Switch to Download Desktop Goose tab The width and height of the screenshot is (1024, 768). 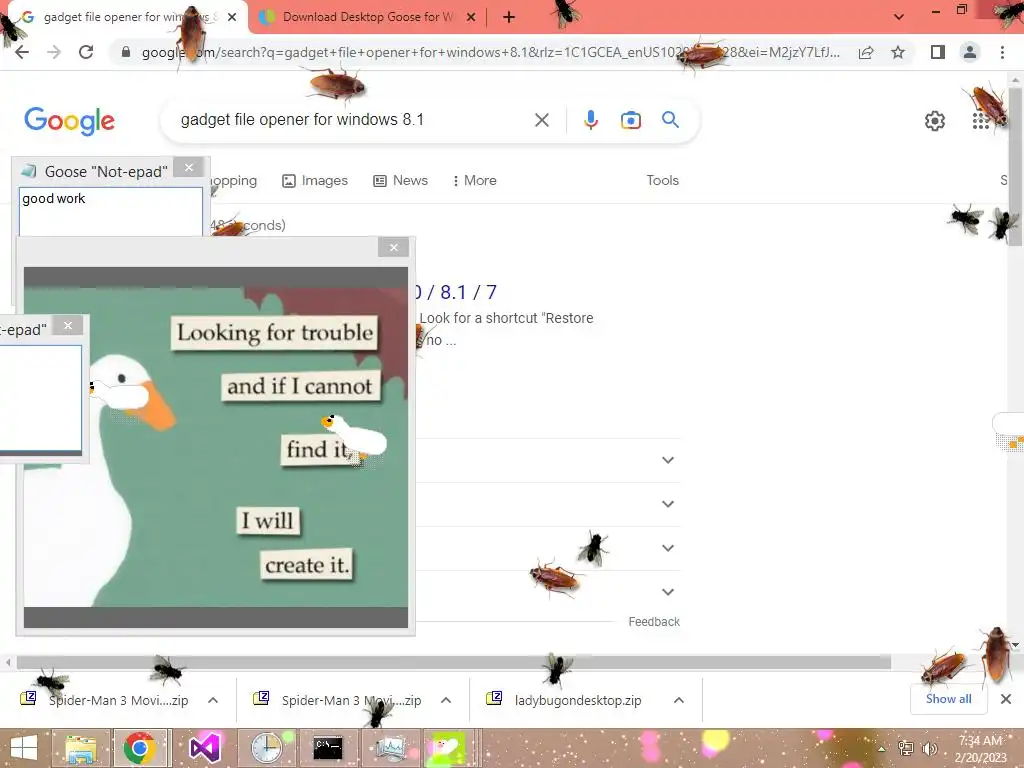pyautogui.click(x=367, y=17)
